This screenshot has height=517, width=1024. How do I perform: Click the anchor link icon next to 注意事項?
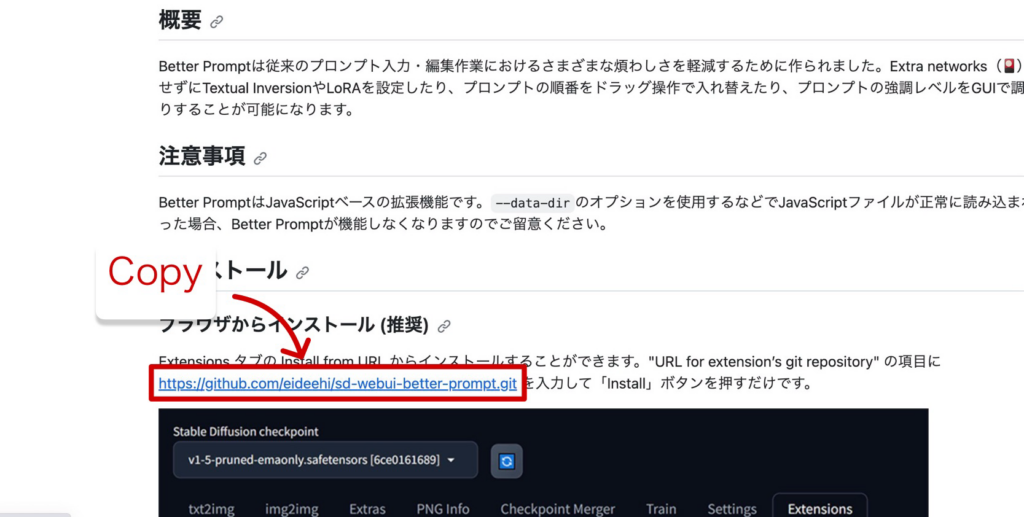(261, 158)
